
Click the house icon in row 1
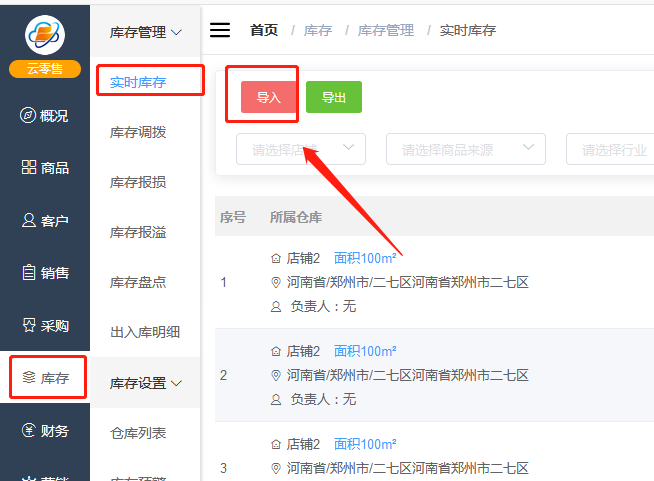click(276, 259)
